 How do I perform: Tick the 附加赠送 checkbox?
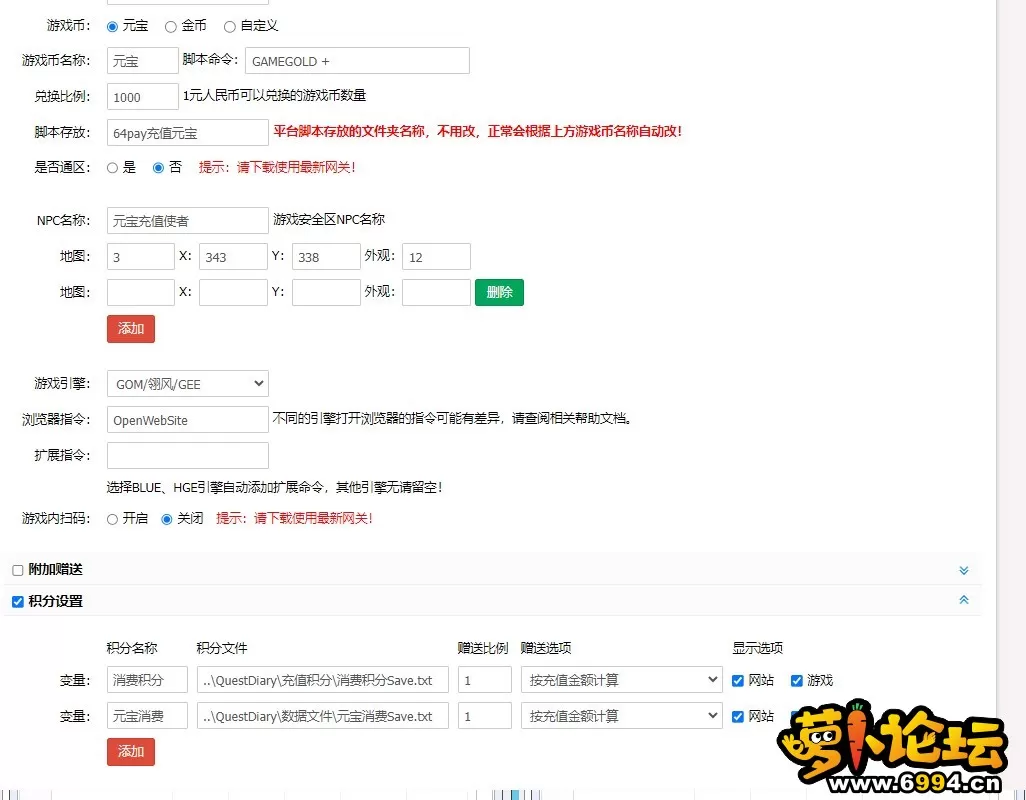coord(18,570)
